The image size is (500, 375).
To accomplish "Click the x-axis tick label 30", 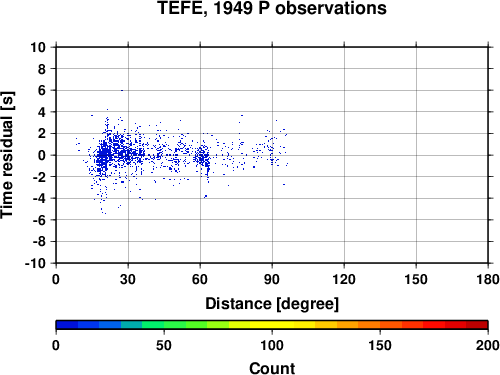I will pos(128,279).
